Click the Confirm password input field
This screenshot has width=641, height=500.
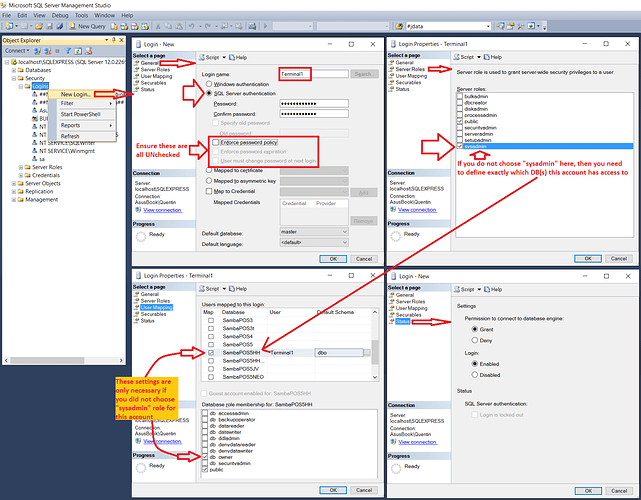[314, 114]
